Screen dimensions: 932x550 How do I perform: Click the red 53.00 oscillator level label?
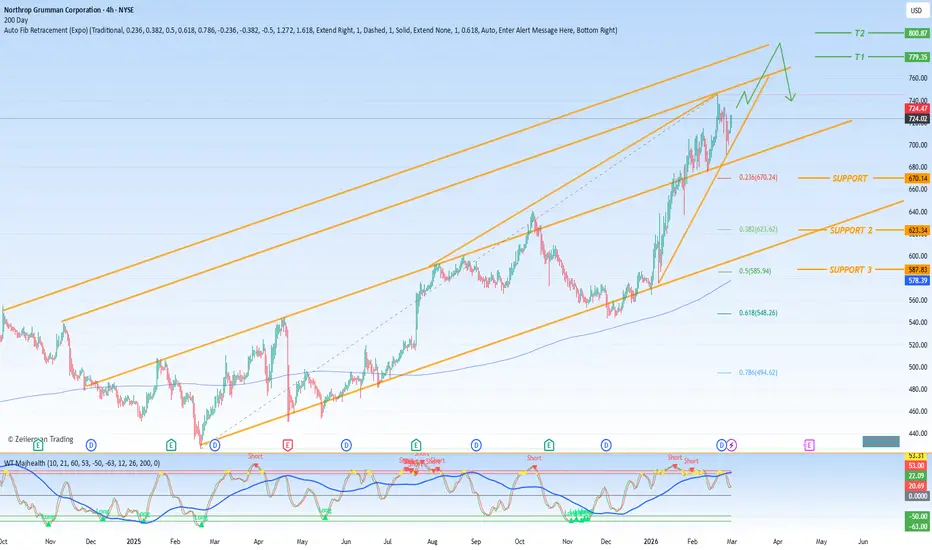point(917,465)
